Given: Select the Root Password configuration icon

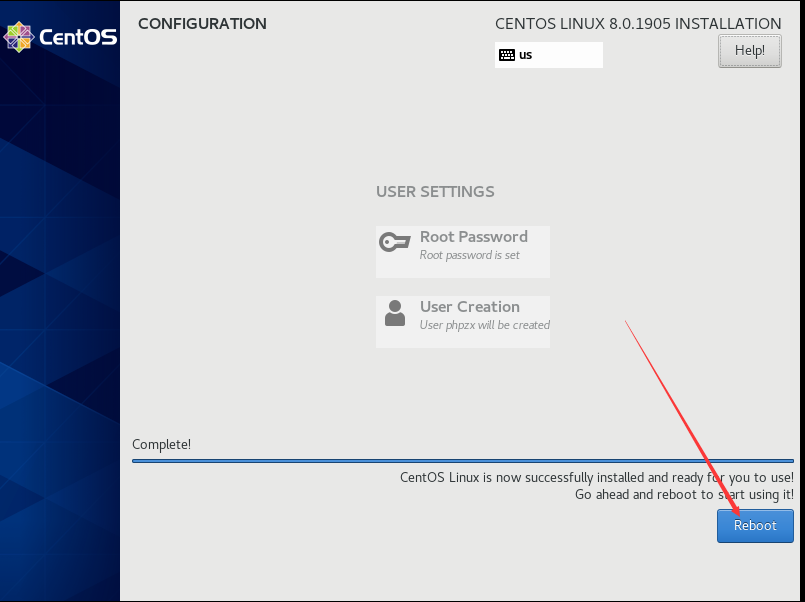Looking at the screenshot, I should pos(394,241).
